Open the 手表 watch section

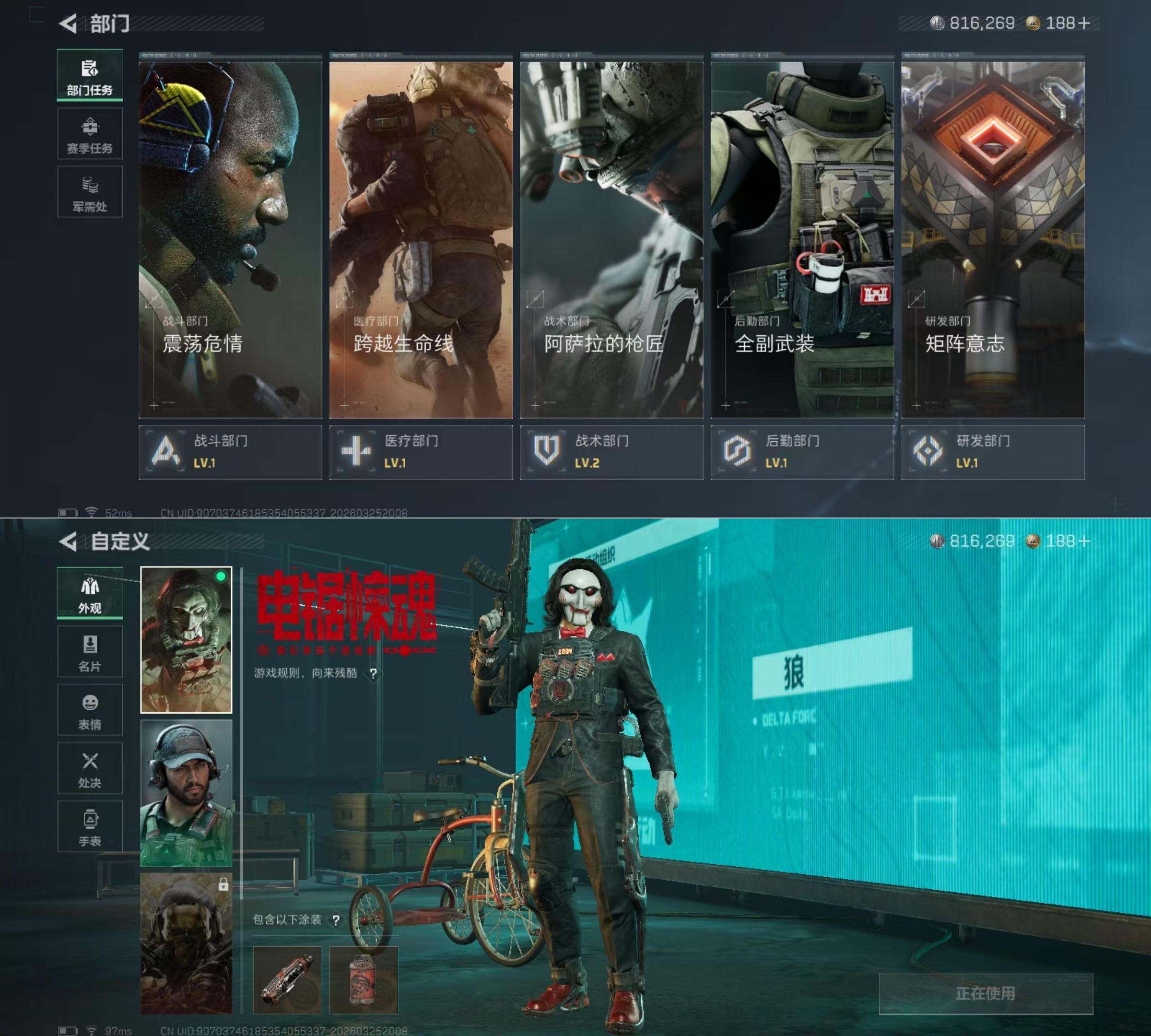coord(90,826)
